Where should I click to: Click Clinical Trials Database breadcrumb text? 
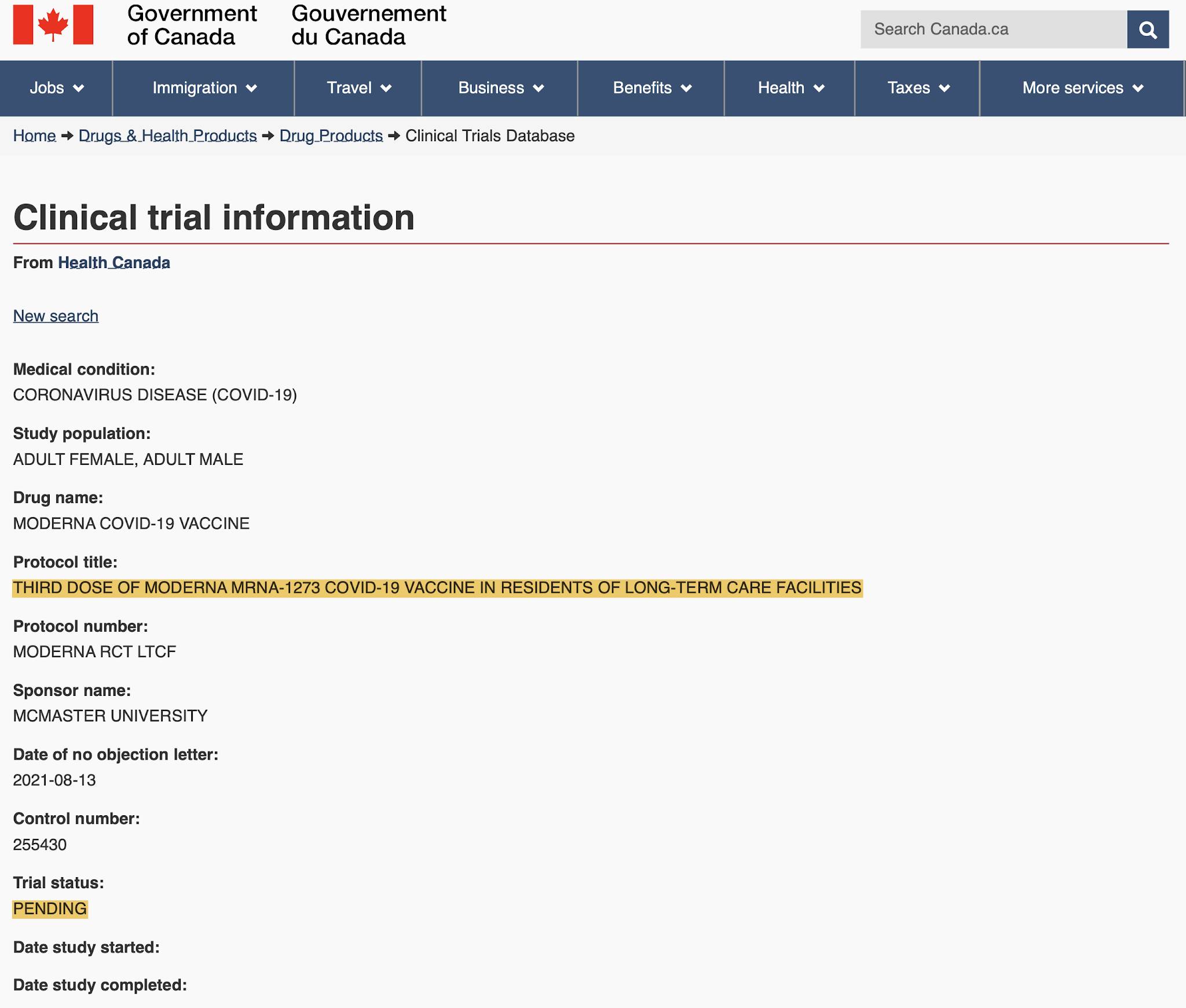[x=490, y=136]
